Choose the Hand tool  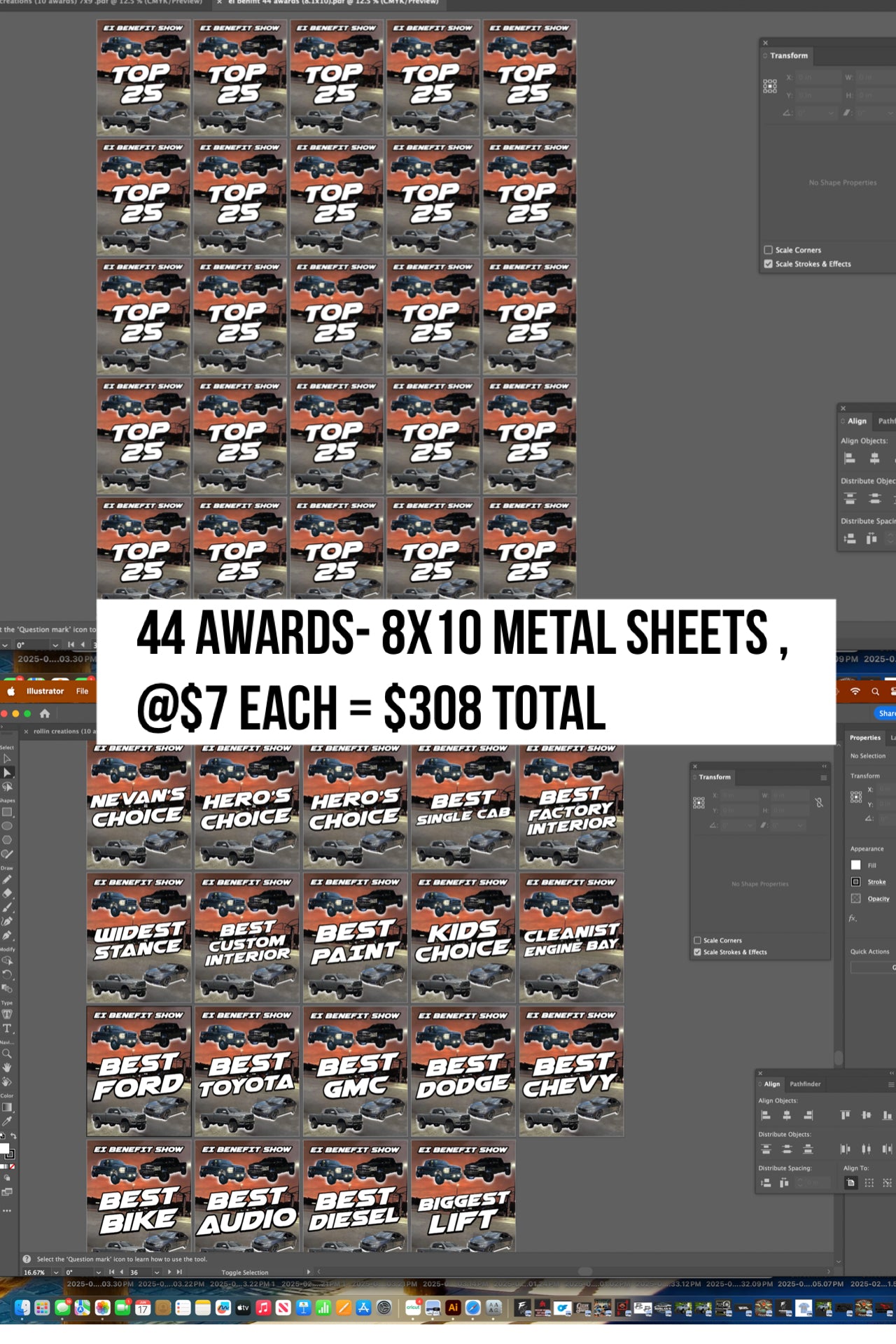[7, 1067]
